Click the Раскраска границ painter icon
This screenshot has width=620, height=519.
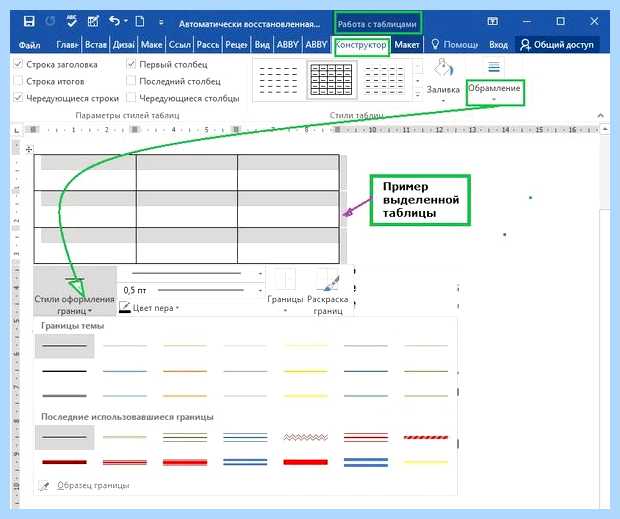(328, 279)
